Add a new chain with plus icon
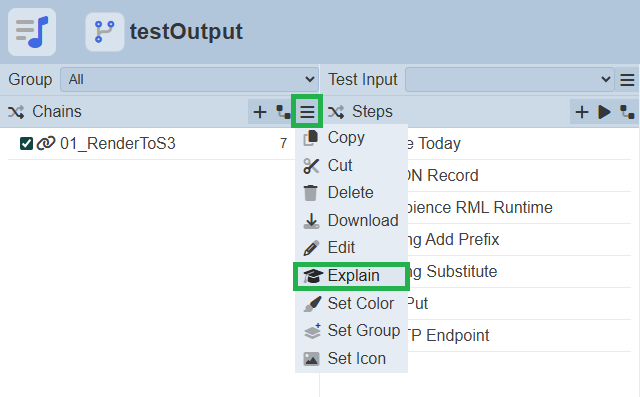The height and width of the screenshot is (397, 640). click(x=260, y=111)
